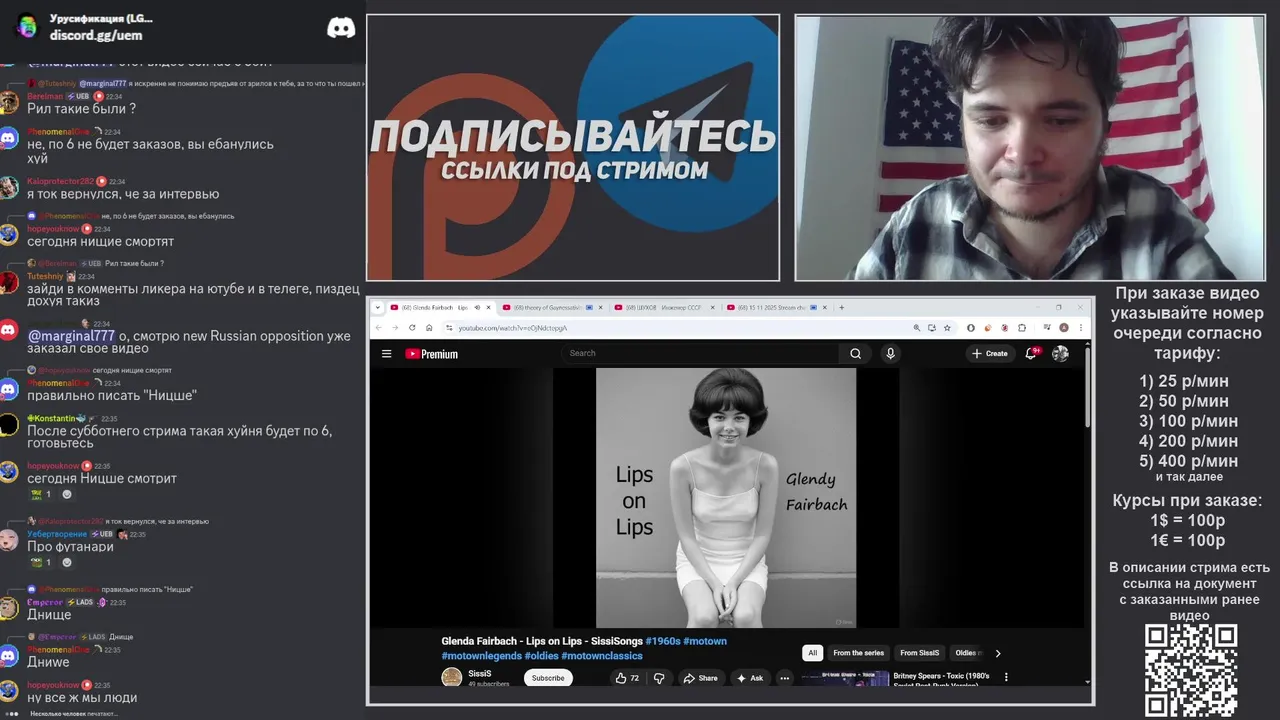Click the Create button
This screenshot has height=720, width=1280.
coord(990,353)
